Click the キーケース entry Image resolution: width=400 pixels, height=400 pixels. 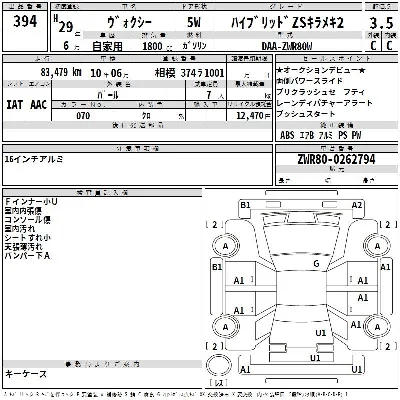click(26, 374)
